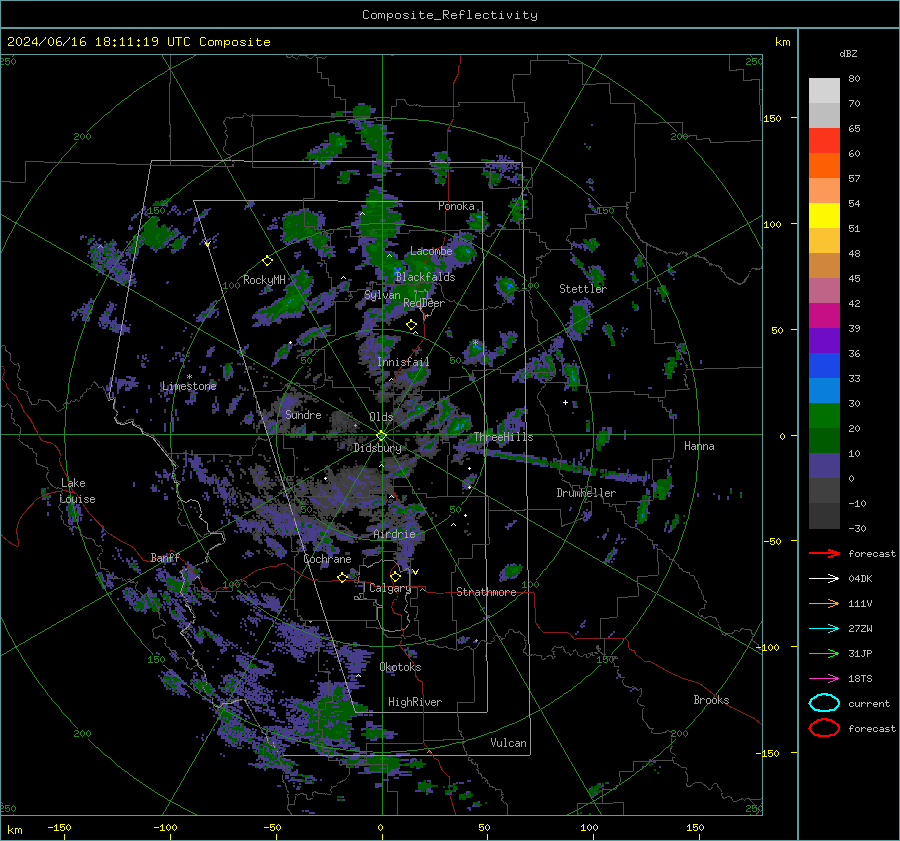Click the Airdrie label
Screen dimensions: 900x841
tap(394, 534)
